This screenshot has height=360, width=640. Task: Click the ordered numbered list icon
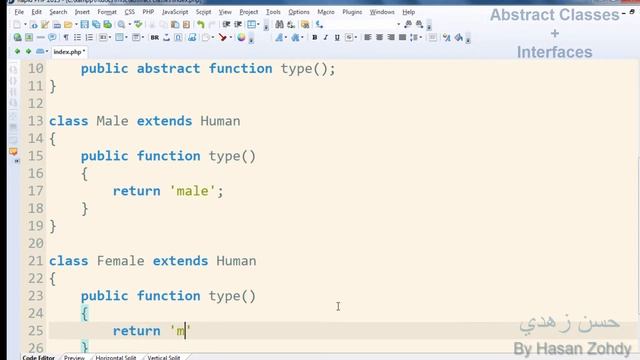coord(89,38)
